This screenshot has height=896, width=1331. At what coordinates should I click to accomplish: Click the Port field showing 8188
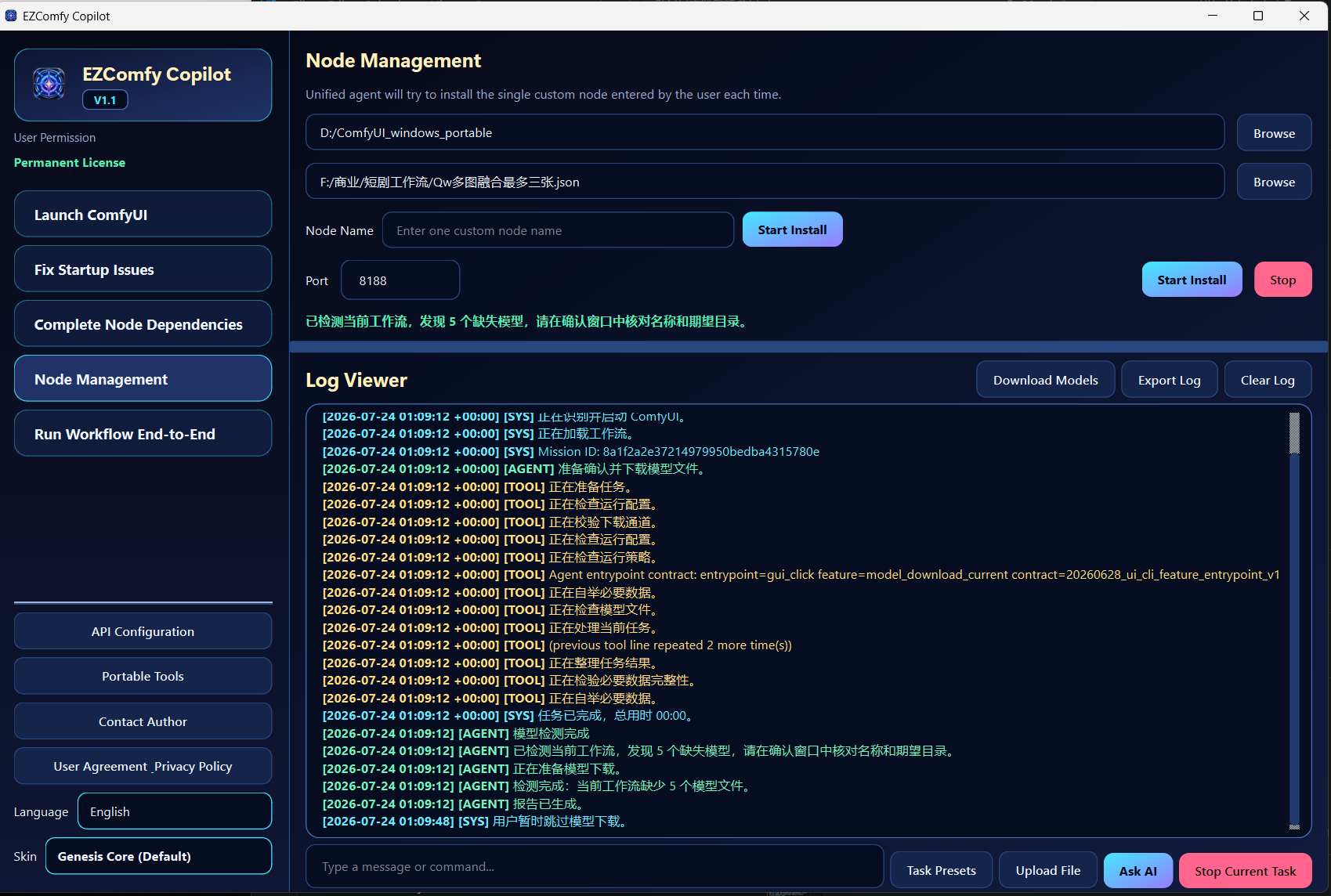(x=400, y=280)
